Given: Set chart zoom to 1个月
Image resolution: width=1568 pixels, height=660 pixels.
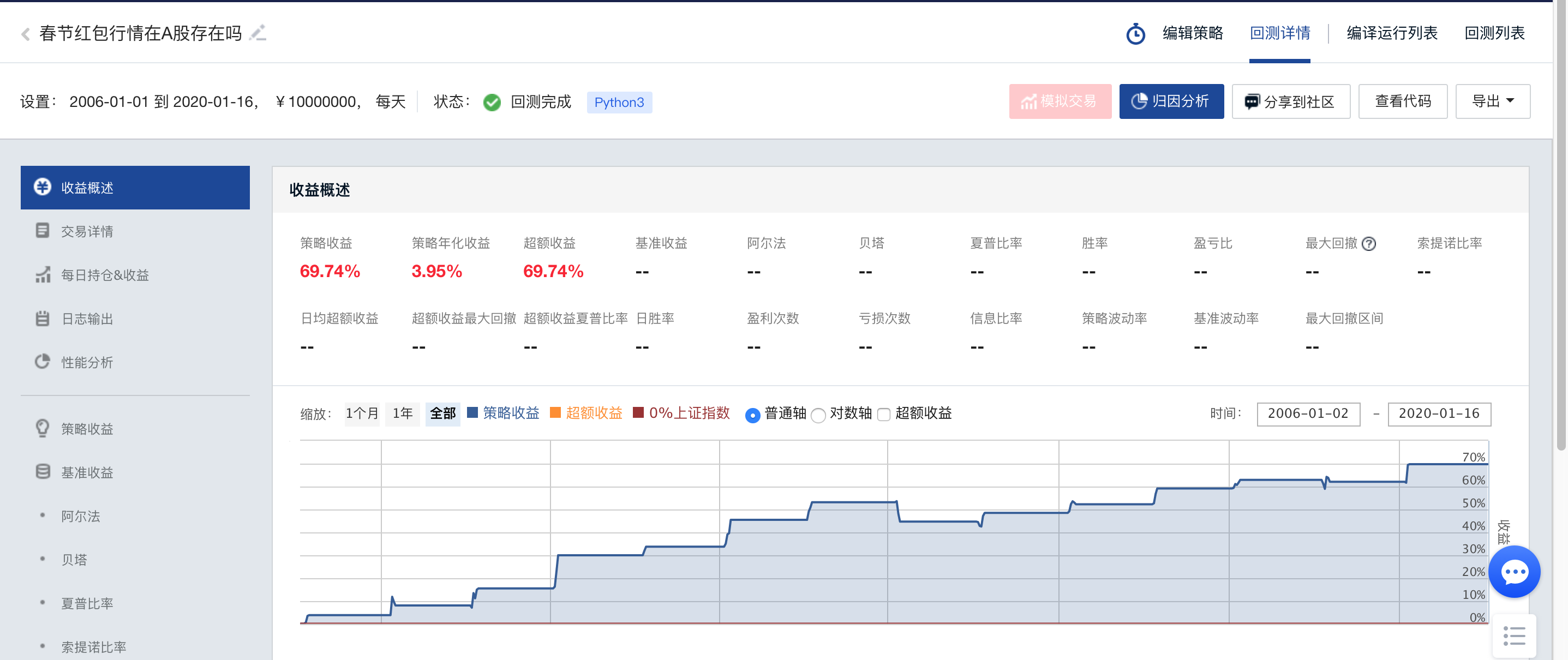Looking at the screenshot, I should point(362,413).
